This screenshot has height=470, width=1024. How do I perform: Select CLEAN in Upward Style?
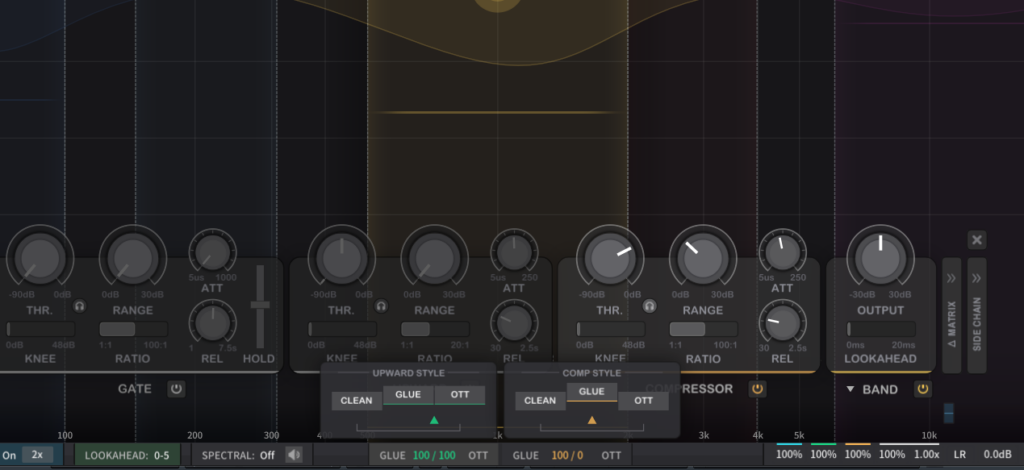click(356, 400)
